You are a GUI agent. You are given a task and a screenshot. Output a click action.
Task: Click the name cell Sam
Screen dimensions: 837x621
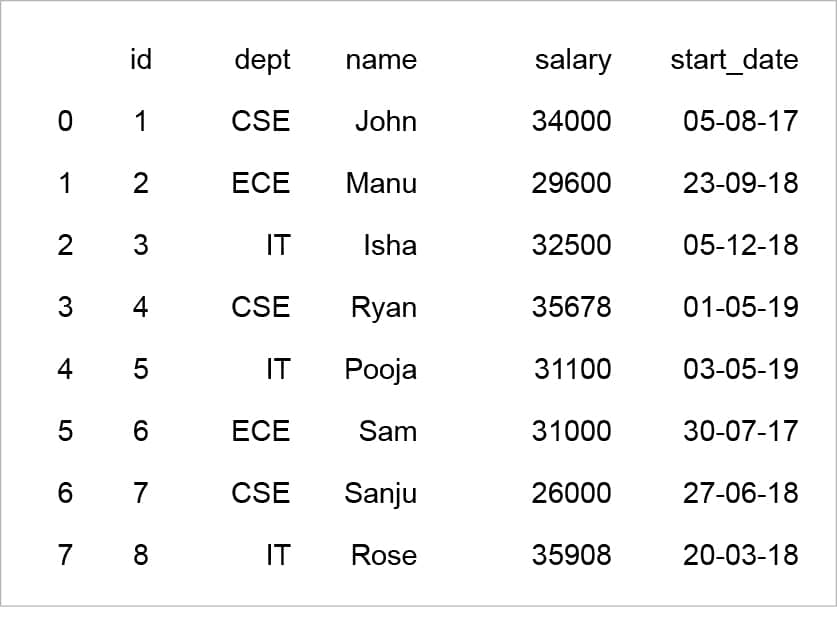point(388,432)
